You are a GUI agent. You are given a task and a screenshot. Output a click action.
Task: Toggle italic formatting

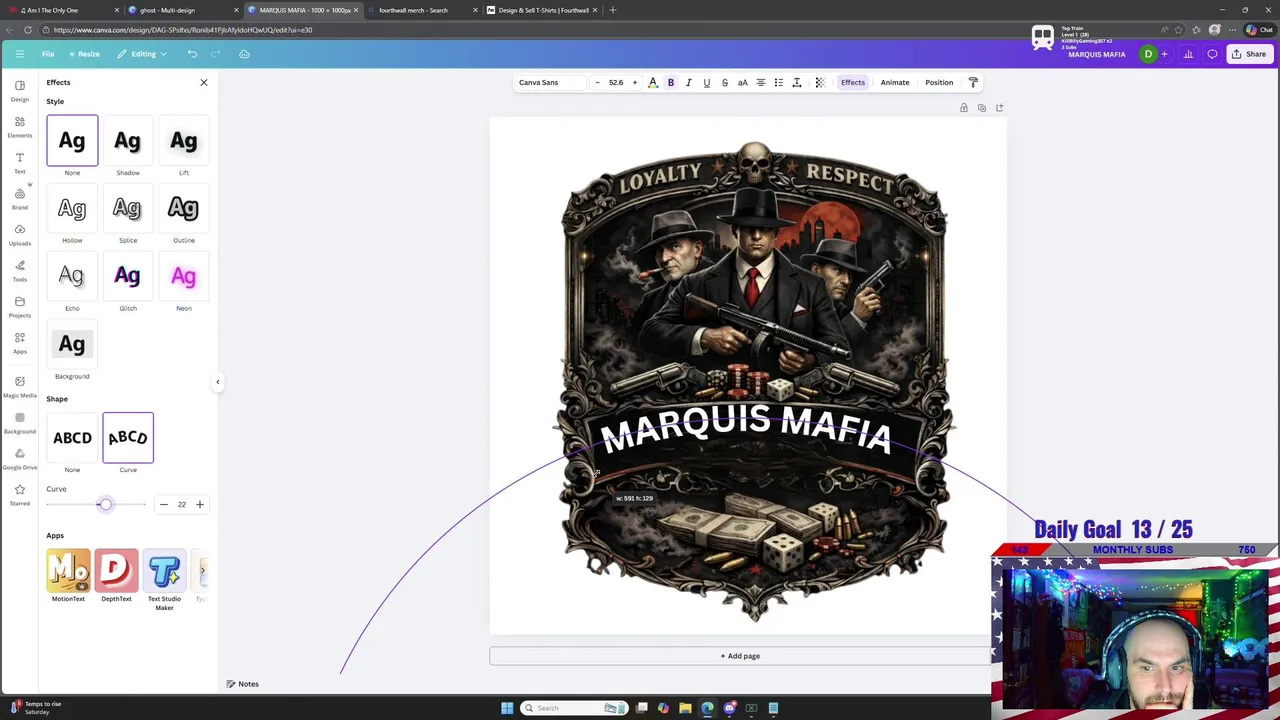[x=689, y=82]
